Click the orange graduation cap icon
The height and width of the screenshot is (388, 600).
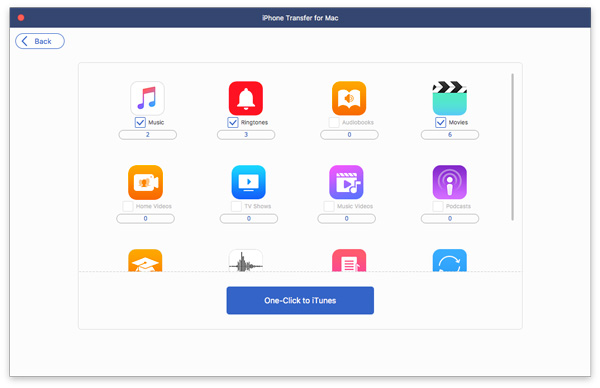(145, 260)
